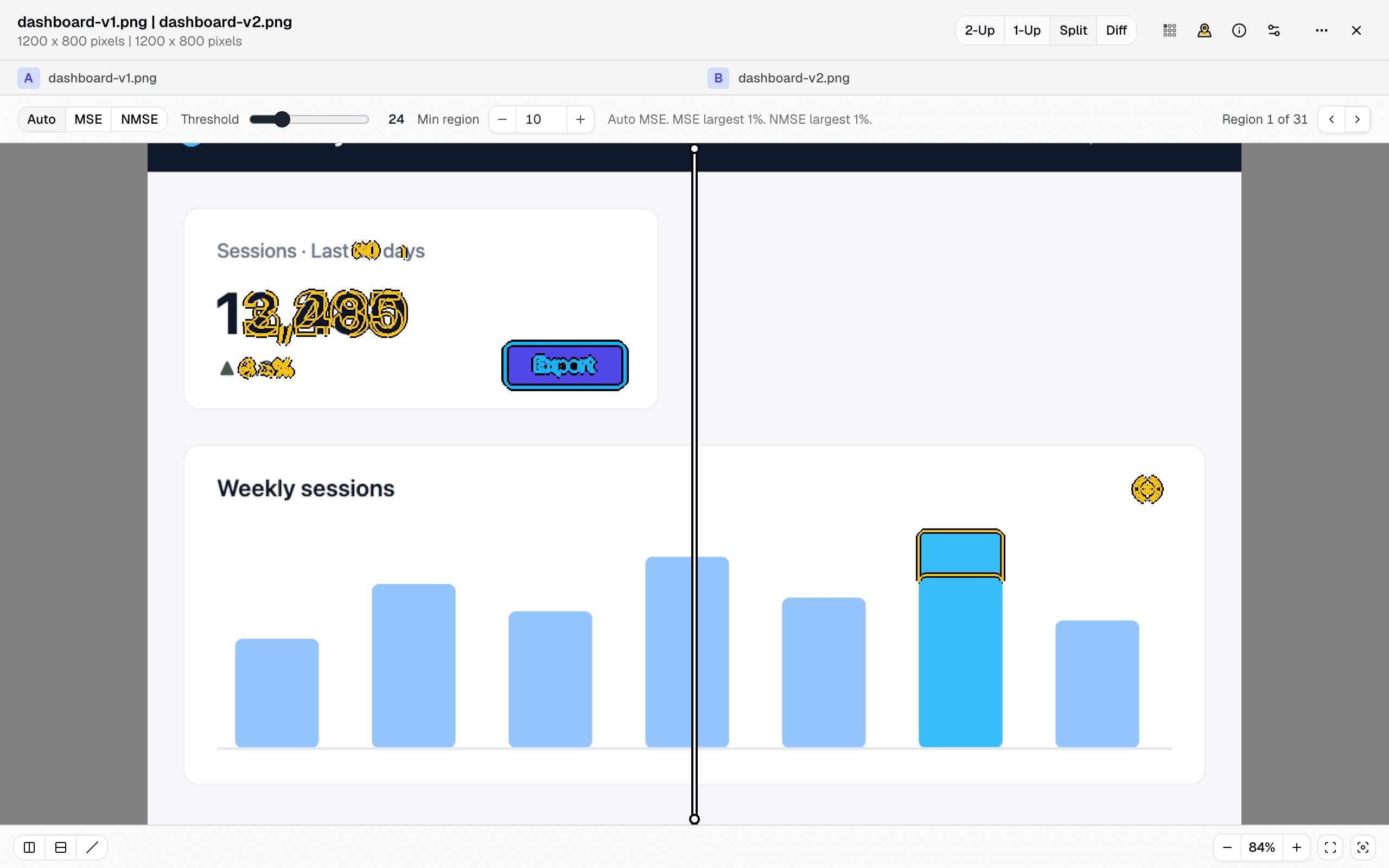Image resolution: width=1389 pixels, height=868 pixels.
Task: Click the Export button in dashboard
Action: [x=565, y=365]
